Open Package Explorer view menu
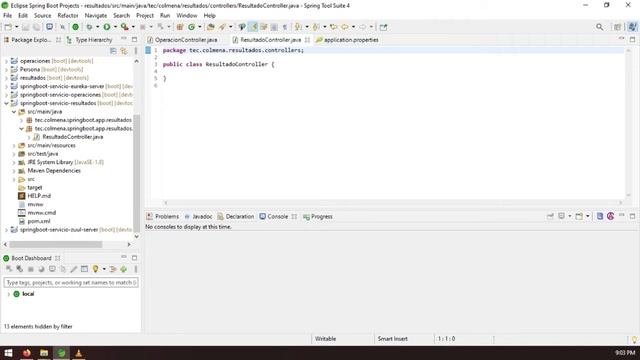Screen dimensions: 640x360 pyautogui.click(x=136, y=51)
